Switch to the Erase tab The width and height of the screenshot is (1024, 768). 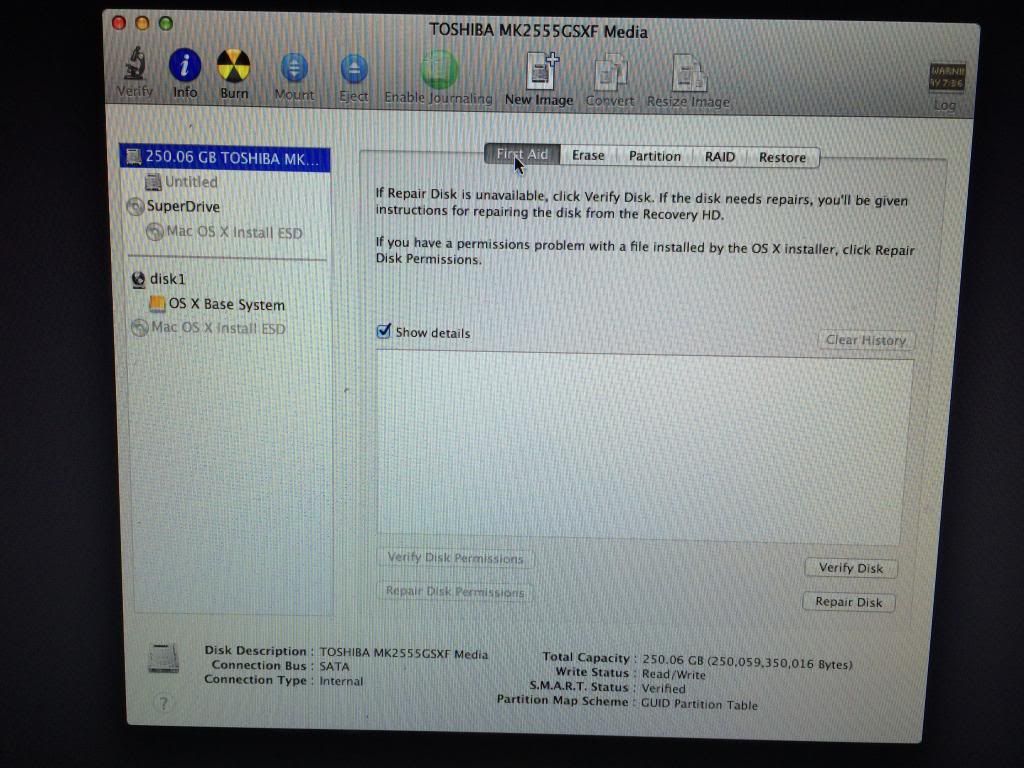tap(588, 155)
